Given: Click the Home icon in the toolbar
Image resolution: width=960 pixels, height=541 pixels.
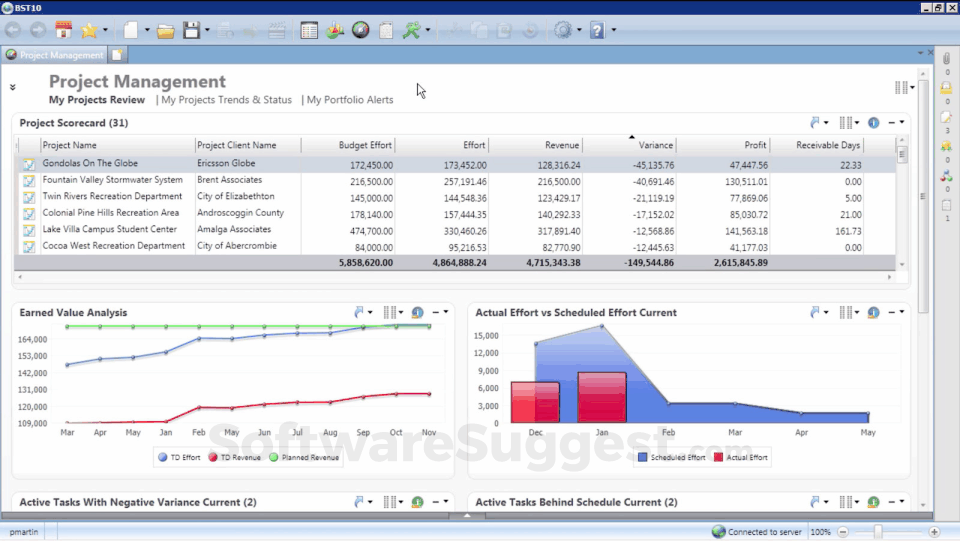Looking at the screenshot, I should coord(63,30).
